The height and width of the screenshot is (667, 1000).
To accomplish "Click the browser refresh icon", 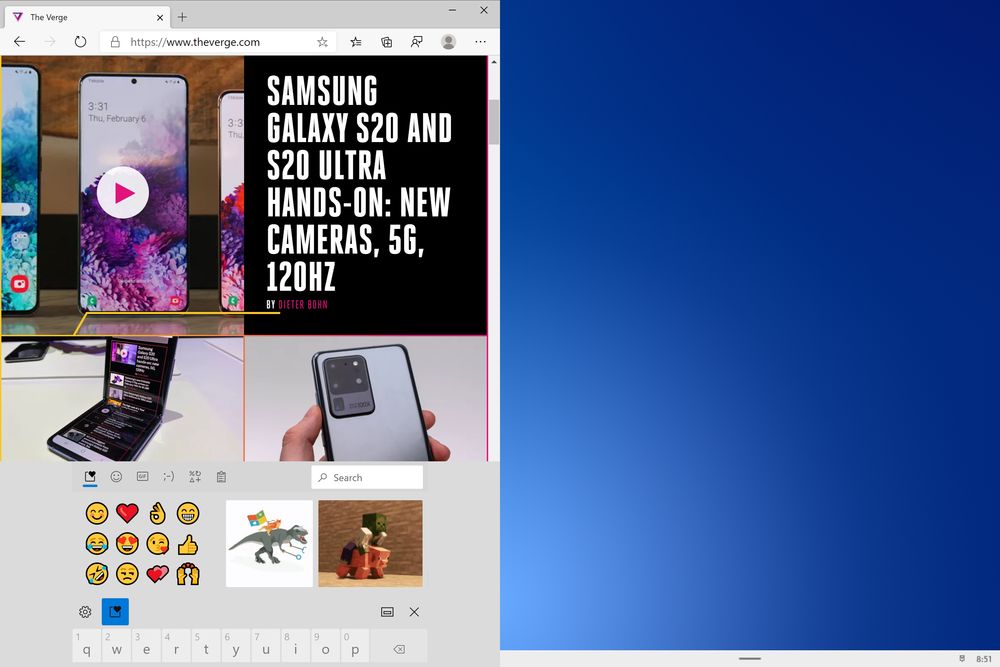I will point(80,42).
